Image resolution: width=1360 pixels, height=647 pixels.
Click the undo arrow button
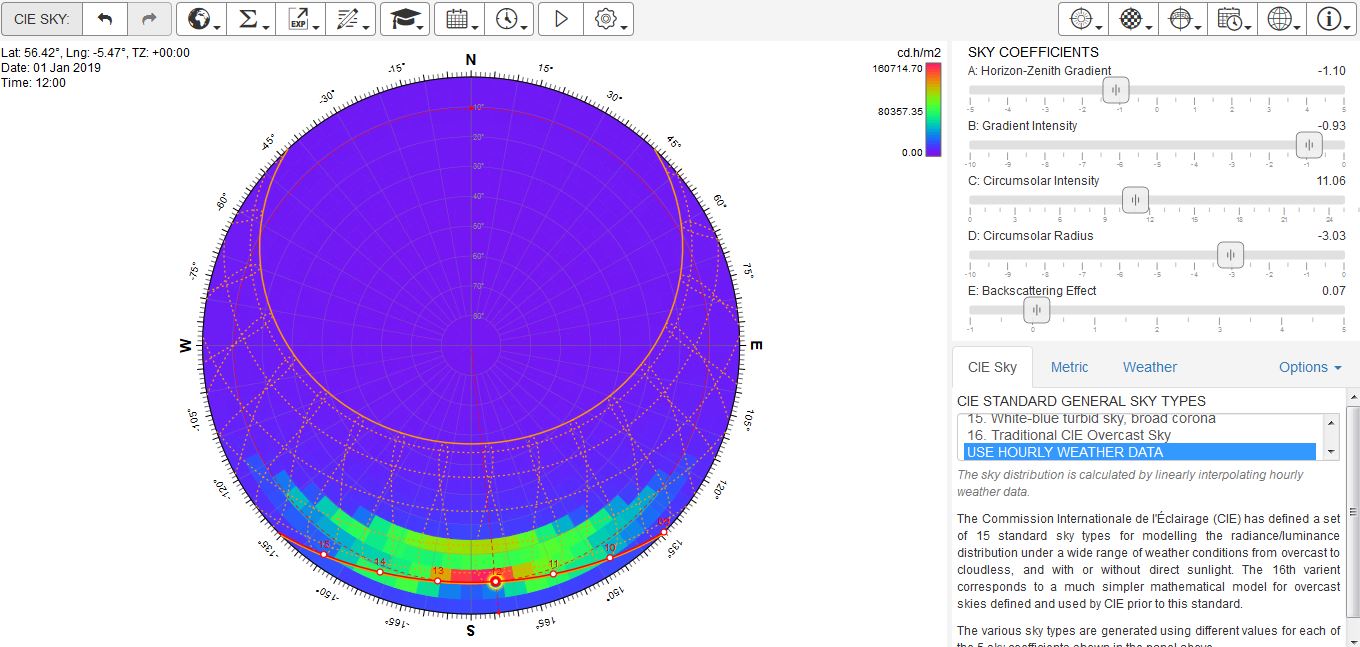tap(105, 19)
